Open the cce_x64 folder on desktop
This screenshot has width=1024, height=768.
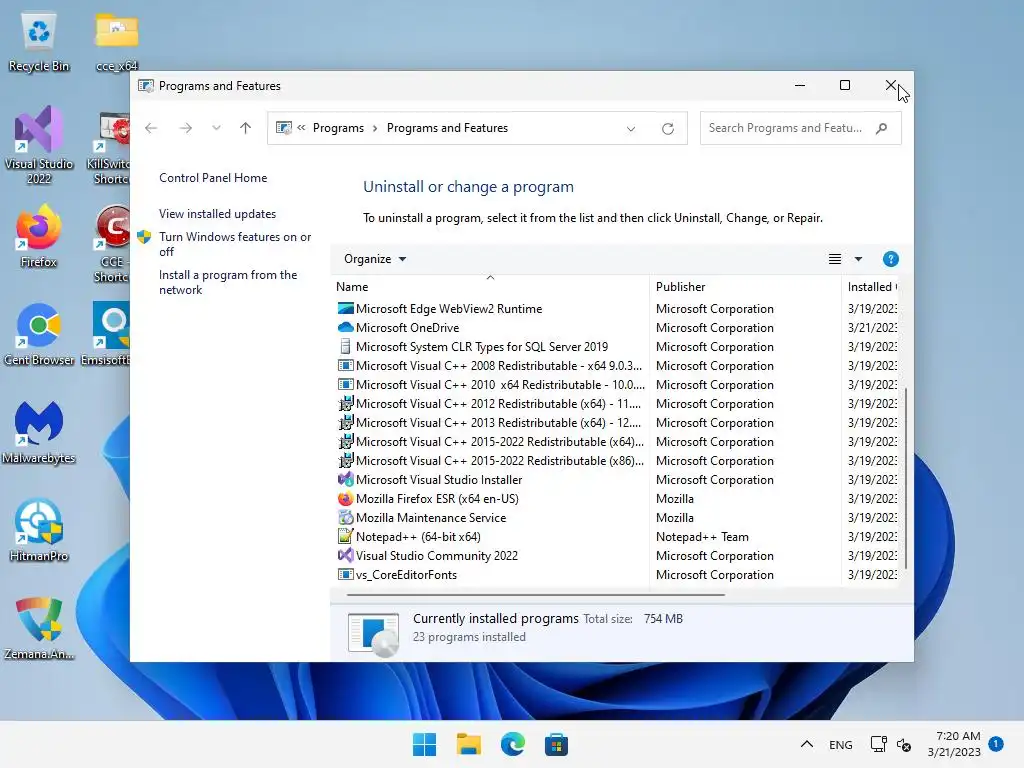click(116, 40)
